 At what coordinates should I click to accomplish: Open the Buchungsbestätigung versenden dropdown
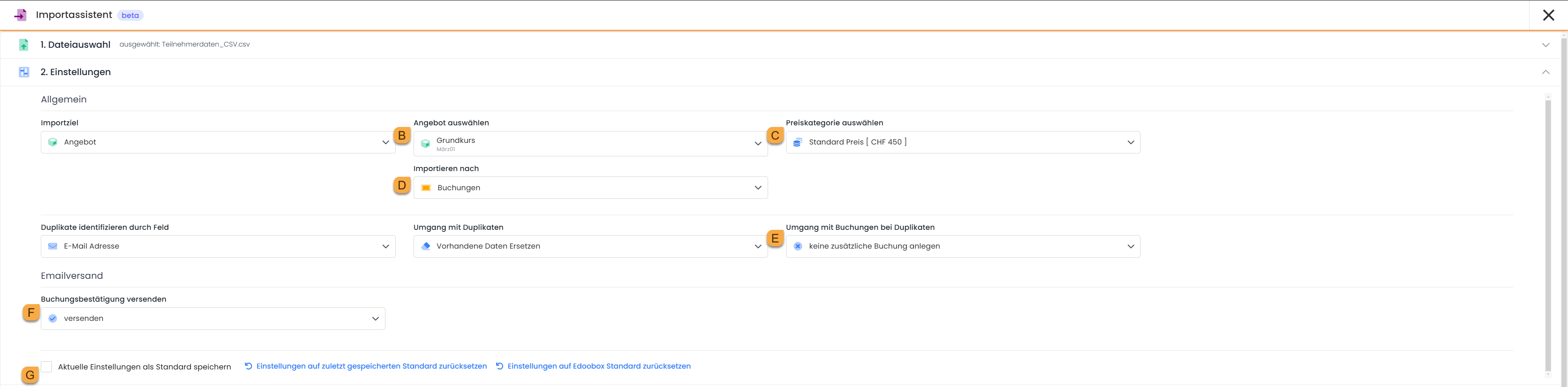(x=212, y=319)
